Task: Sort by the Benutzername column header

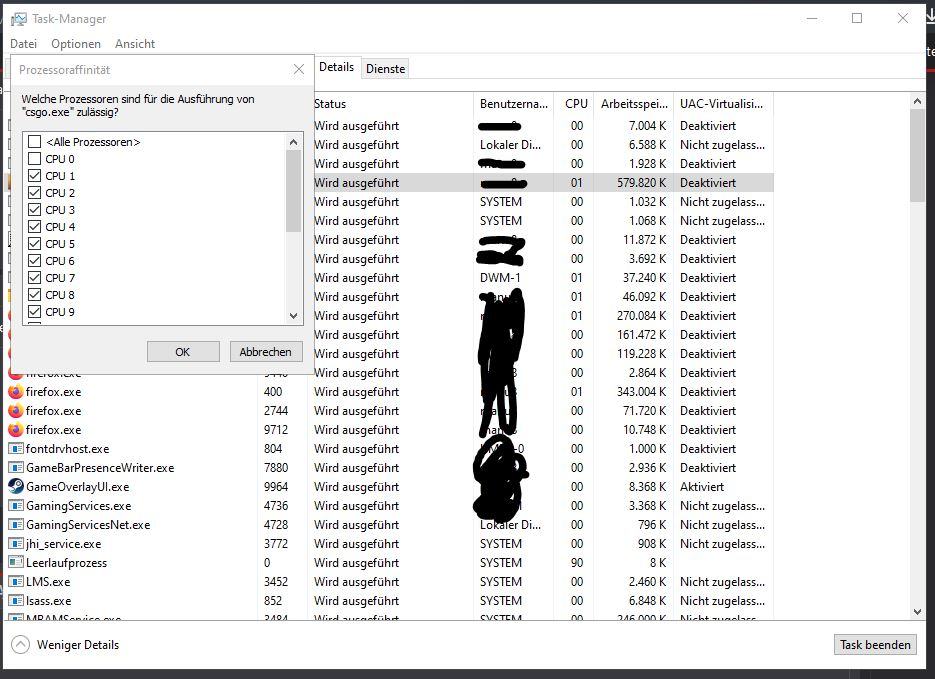Action: pos(513,104)
